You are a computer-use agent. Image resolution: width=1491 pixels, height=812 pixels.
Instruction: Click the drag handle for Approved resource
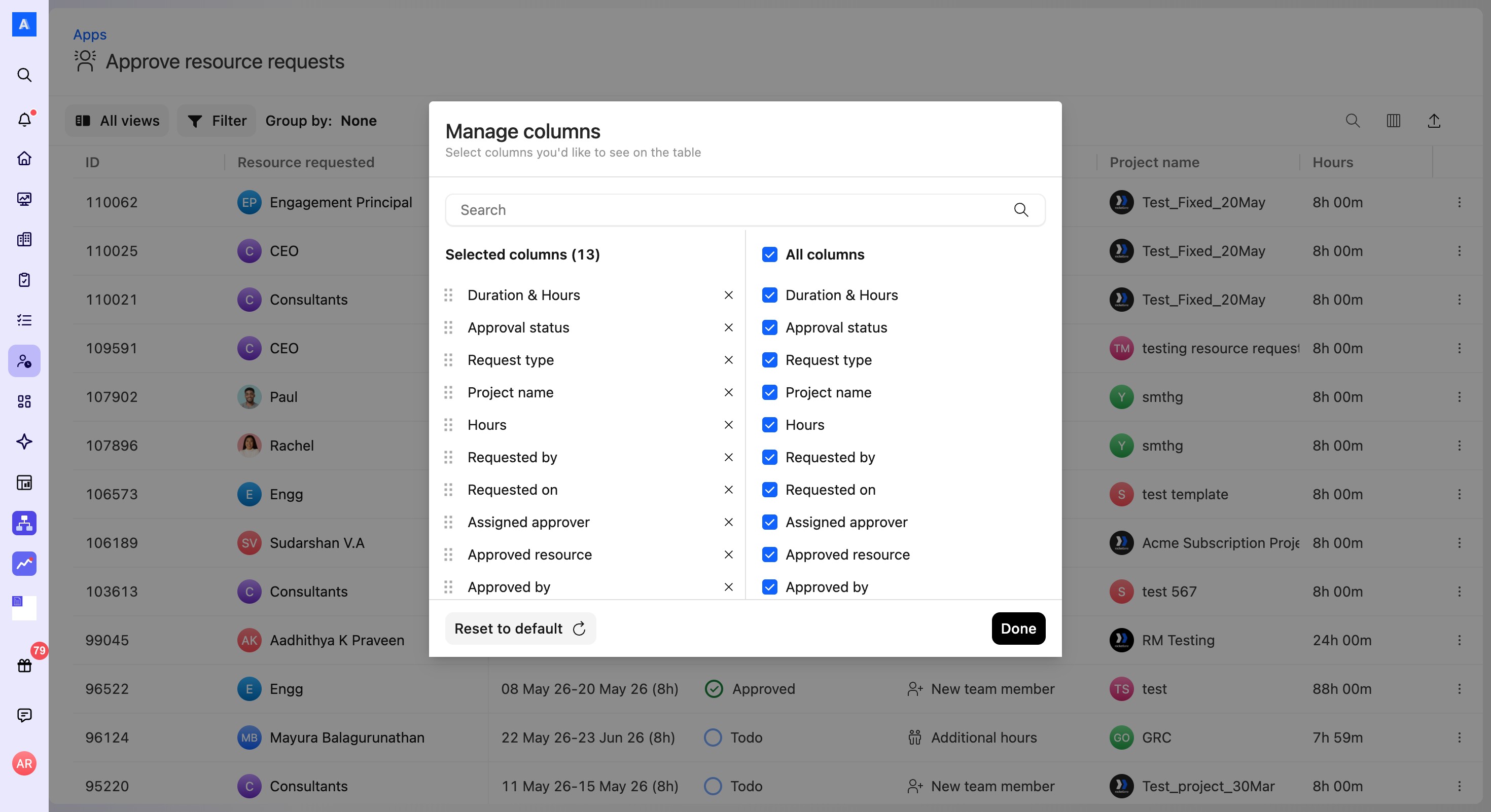click(x=448, y=555)
